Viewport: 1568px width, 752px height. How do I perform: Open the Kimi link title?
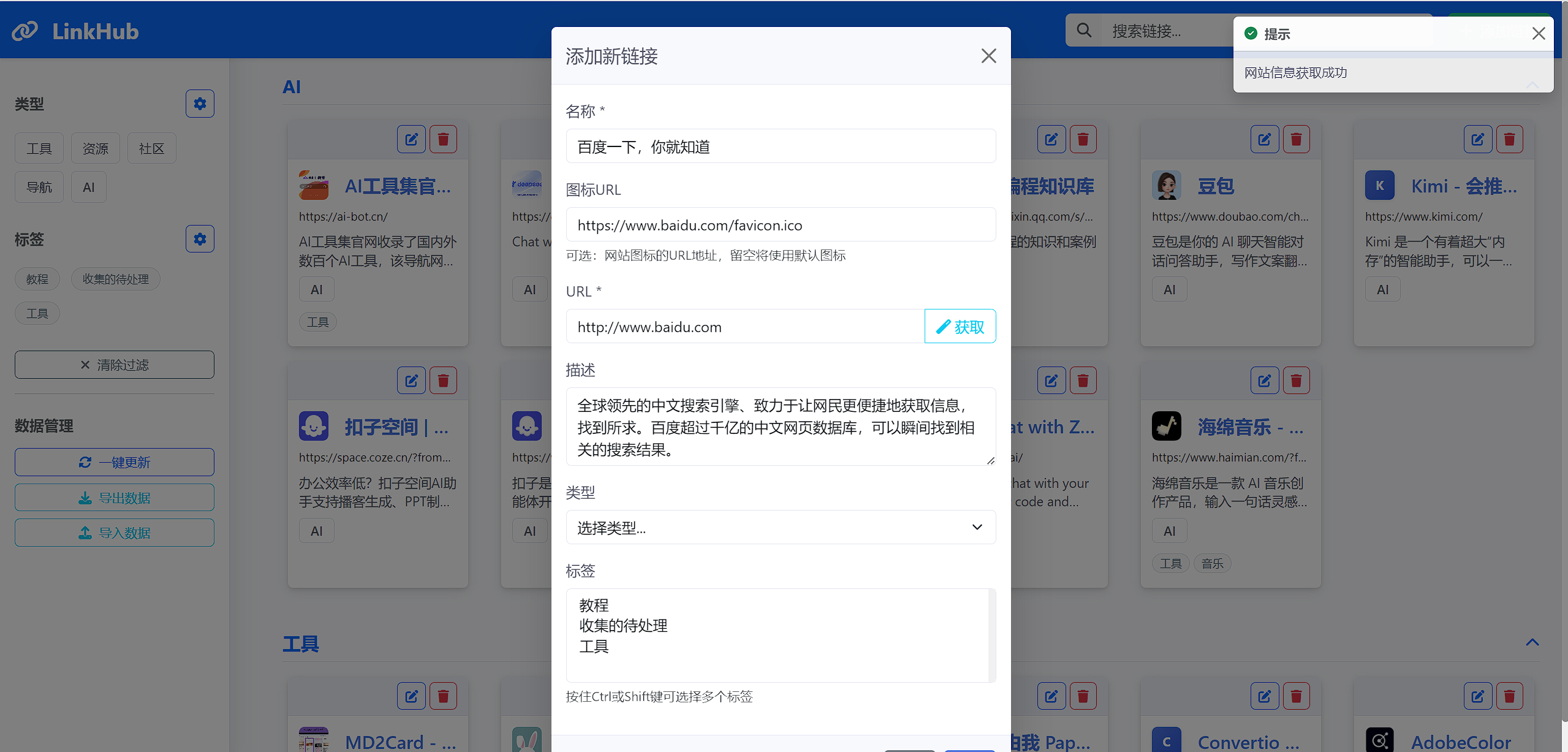pyautogui.click(x=1464, y=186)
